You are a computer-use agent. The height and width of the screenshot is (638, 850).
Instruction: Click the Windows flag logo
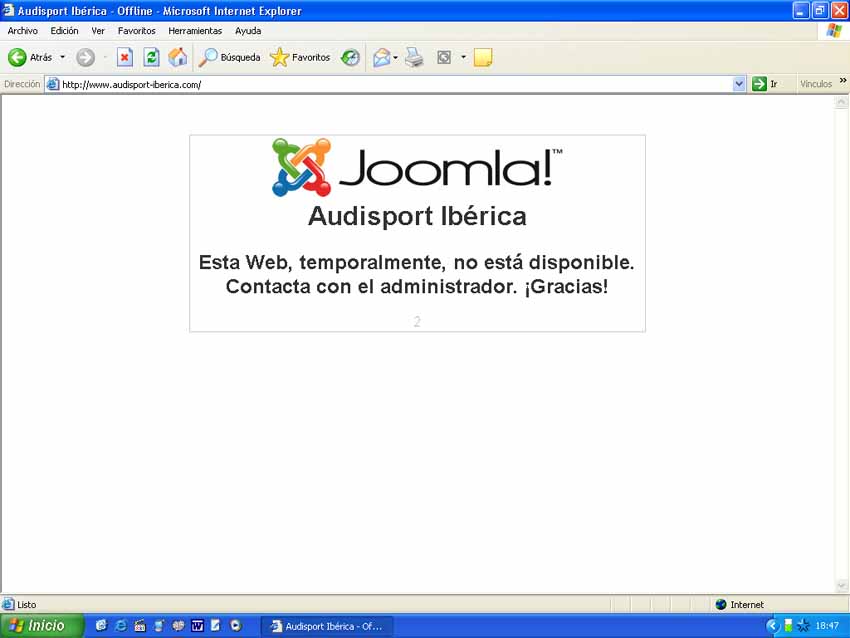[834, 31]
